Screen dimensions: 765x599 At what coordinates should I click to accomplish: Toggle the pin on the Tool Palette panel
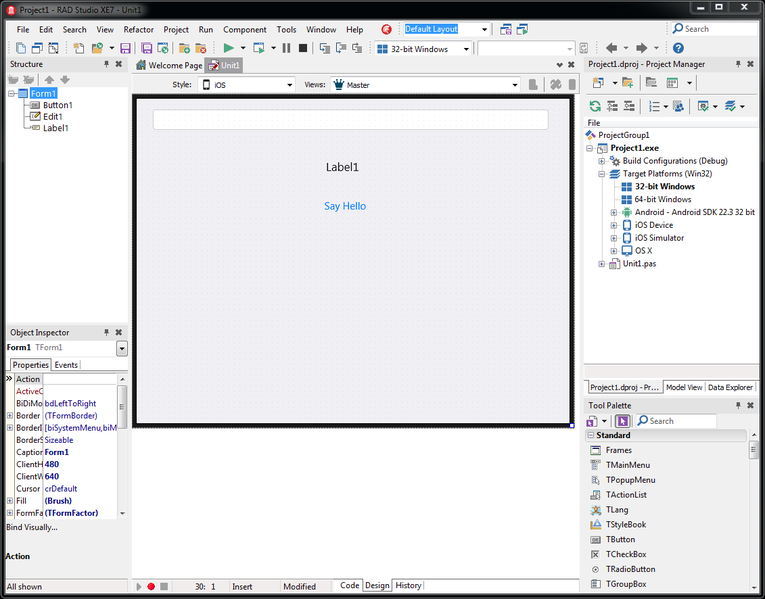(x=738, y=405)
